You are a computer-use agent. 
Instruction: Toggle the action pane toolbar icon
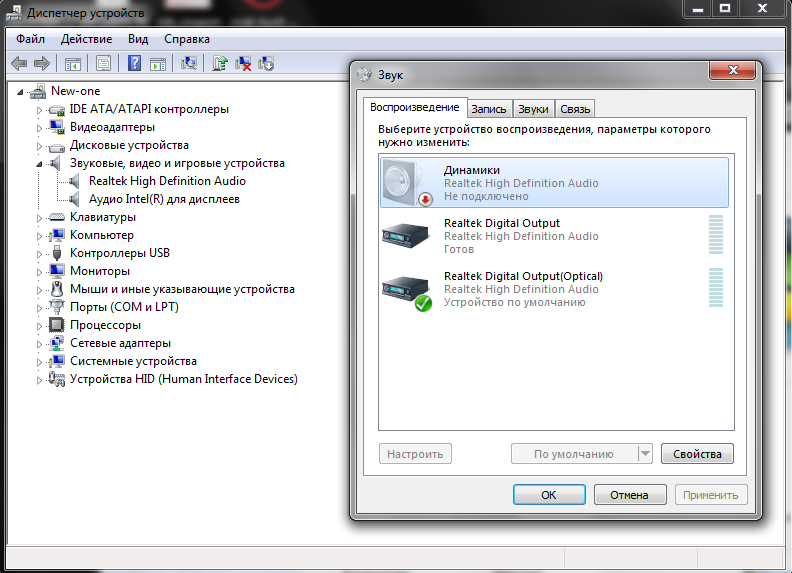click(158, 64)
